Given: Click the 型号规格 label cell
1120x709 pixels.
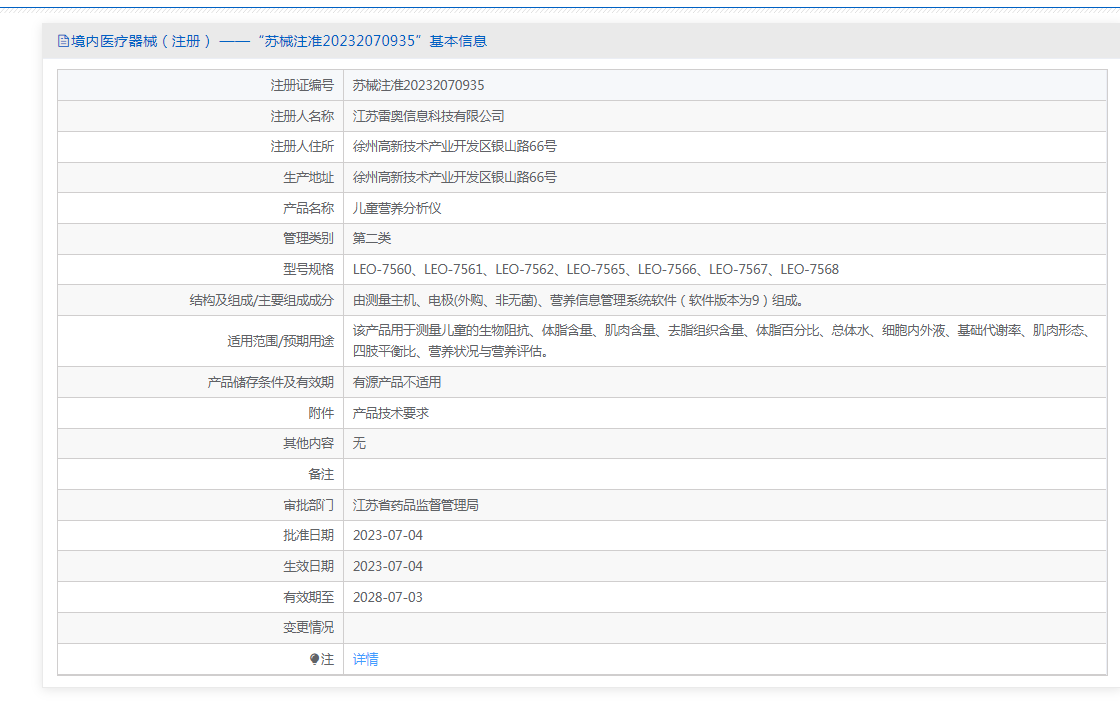Looking at the screenshot, I should click(x=201, y=269).
